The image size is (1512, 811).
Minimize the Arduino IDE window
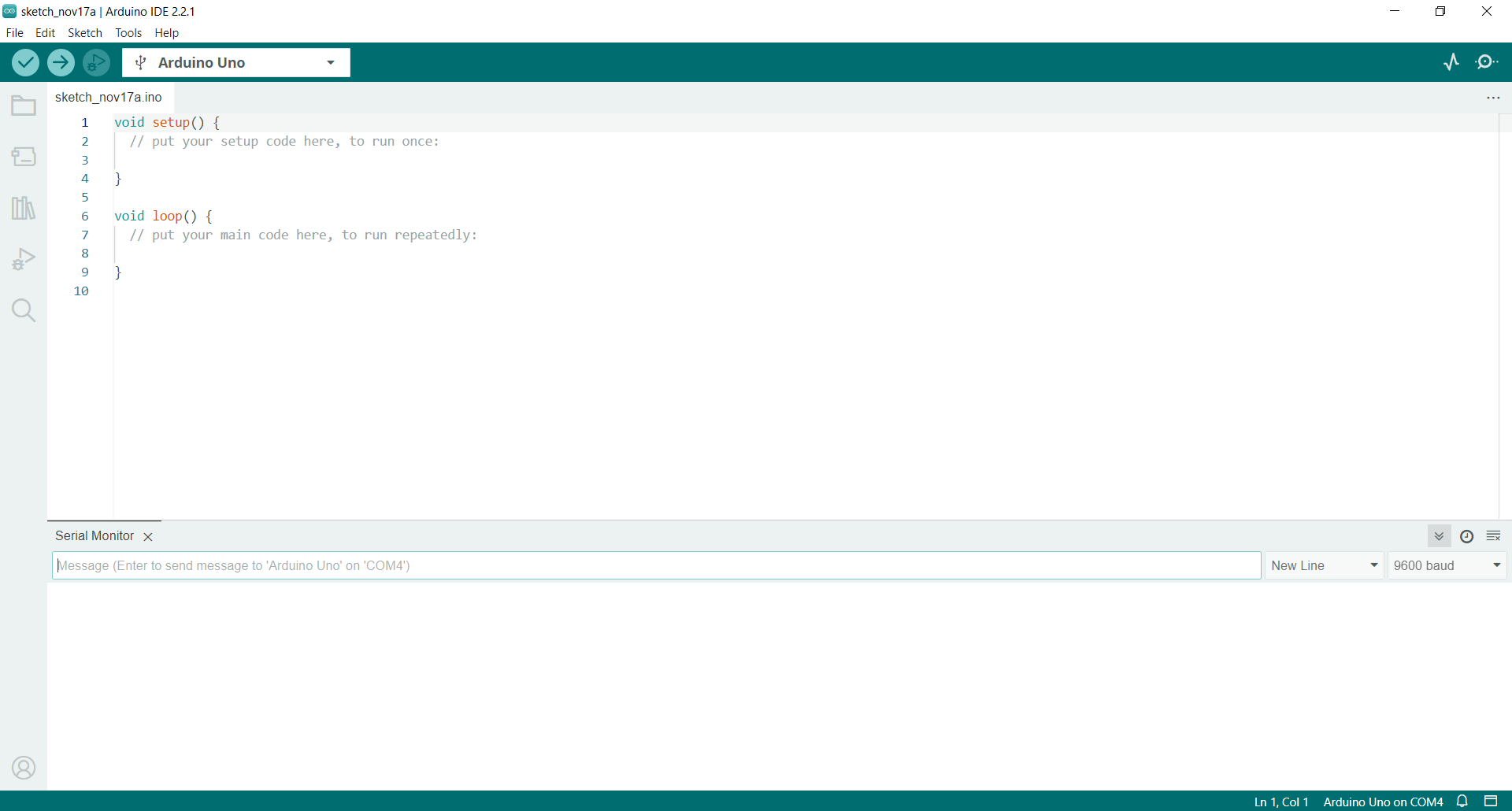1395,11
